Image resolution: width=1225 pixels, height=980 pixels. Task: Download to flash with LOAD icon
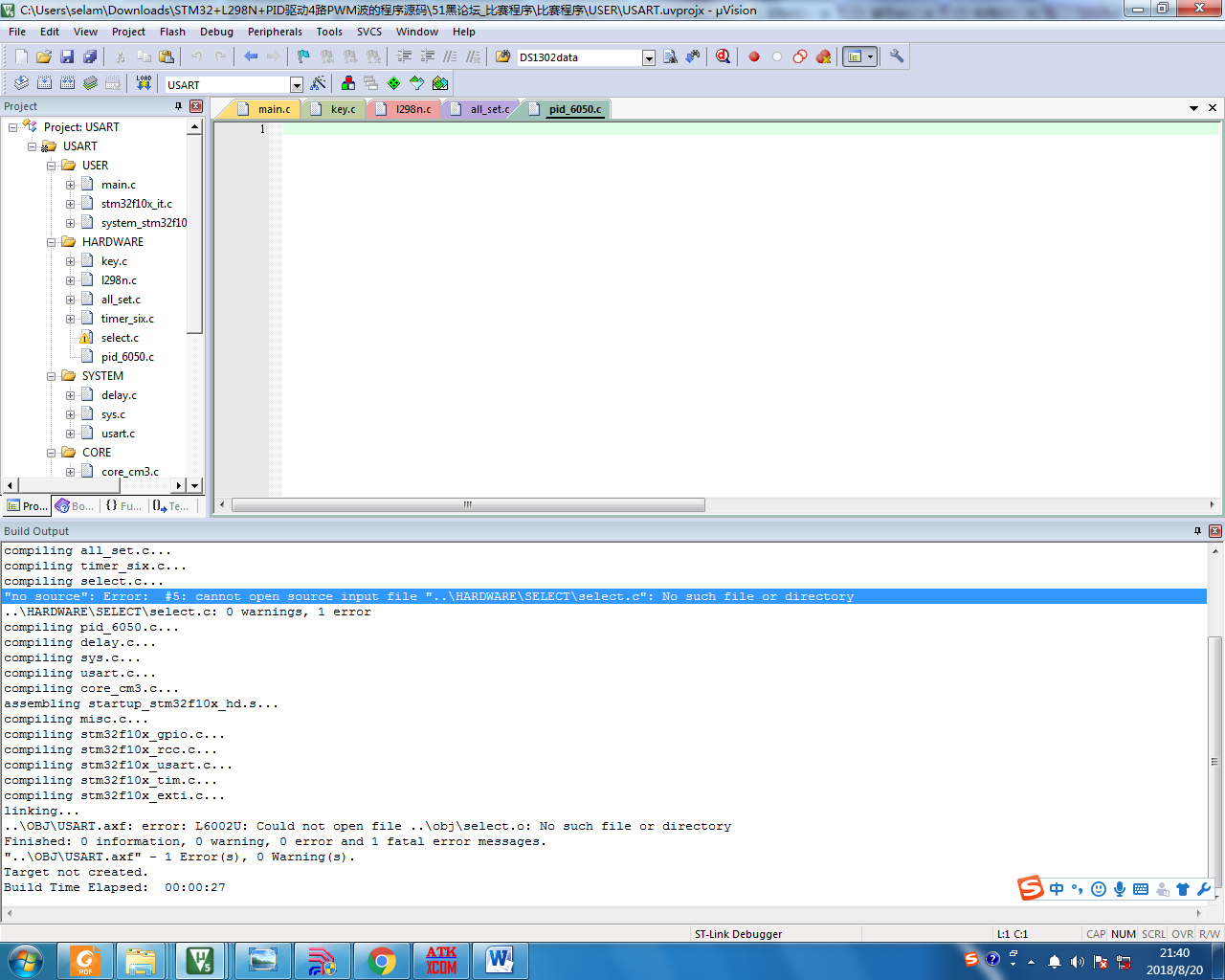(144, 84)
